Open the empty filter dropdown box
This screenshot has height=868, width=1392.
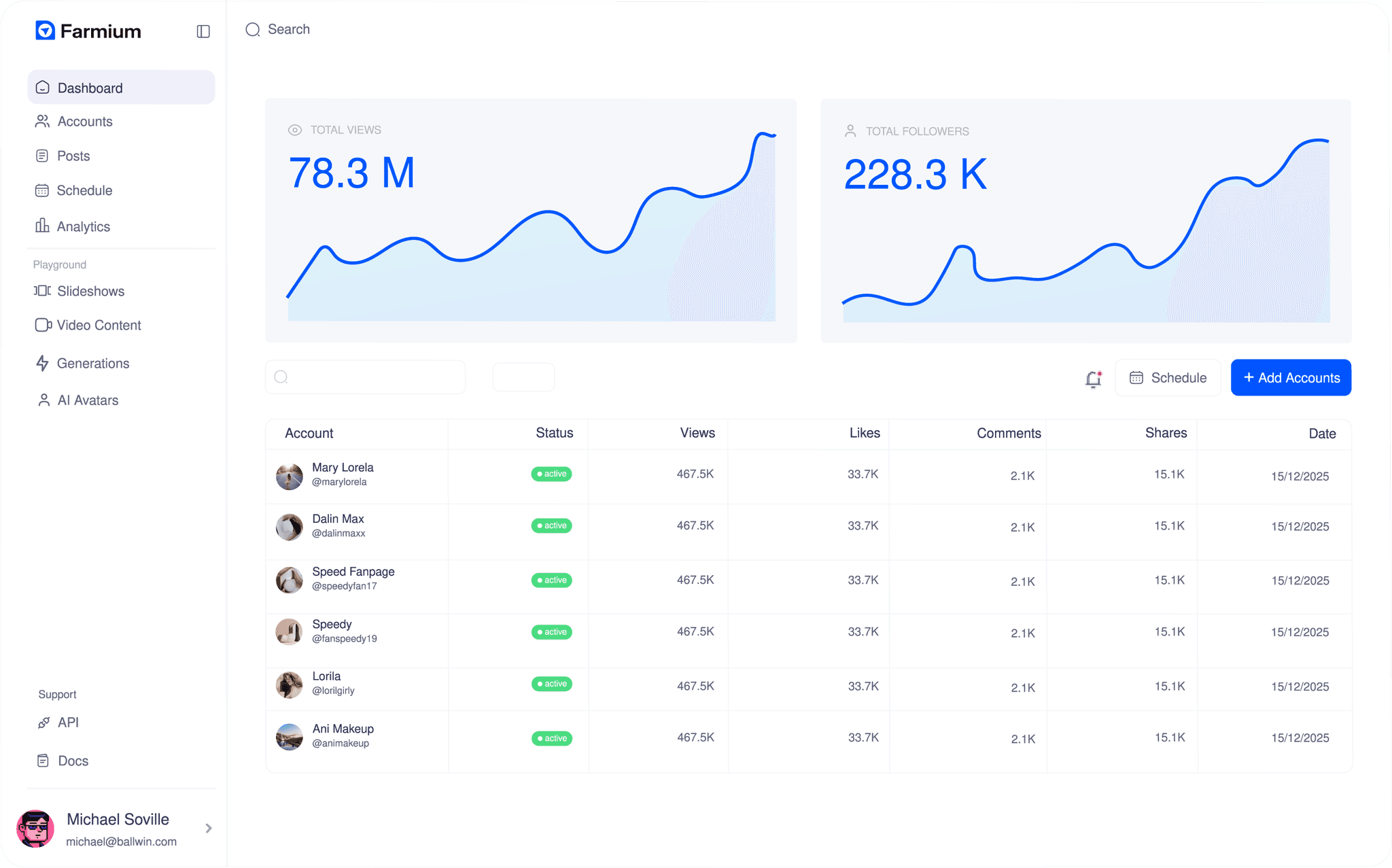(x=523, y=377)
